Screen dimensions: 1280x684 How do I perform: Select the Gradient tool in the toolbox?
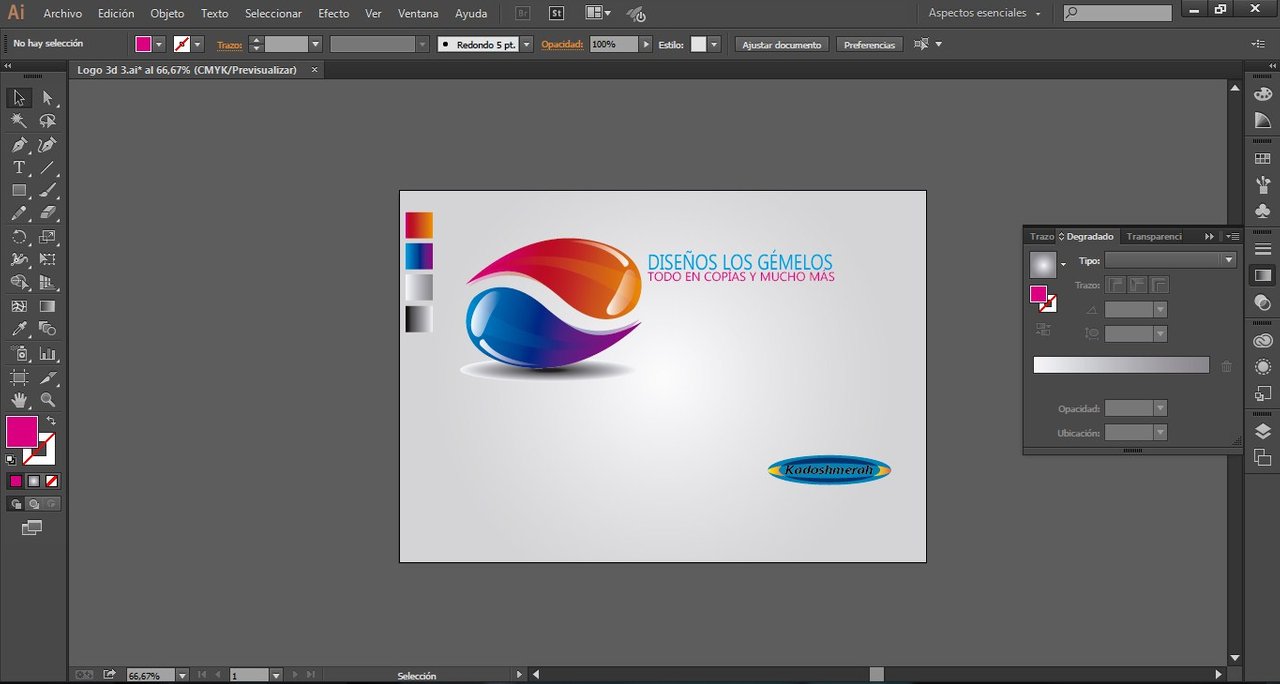(47, 306)
